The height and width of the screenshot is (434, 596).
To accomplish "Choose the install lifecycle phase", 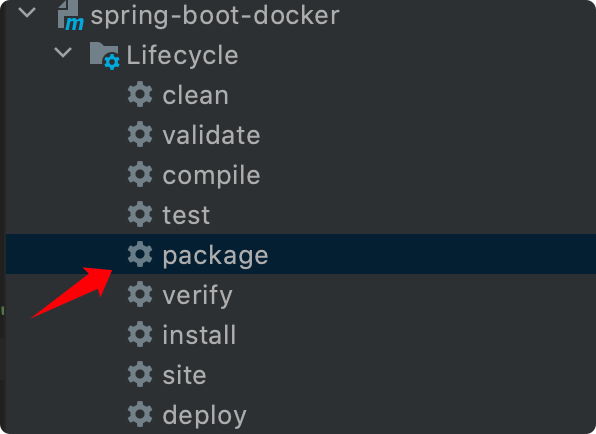I will (199, 335).
